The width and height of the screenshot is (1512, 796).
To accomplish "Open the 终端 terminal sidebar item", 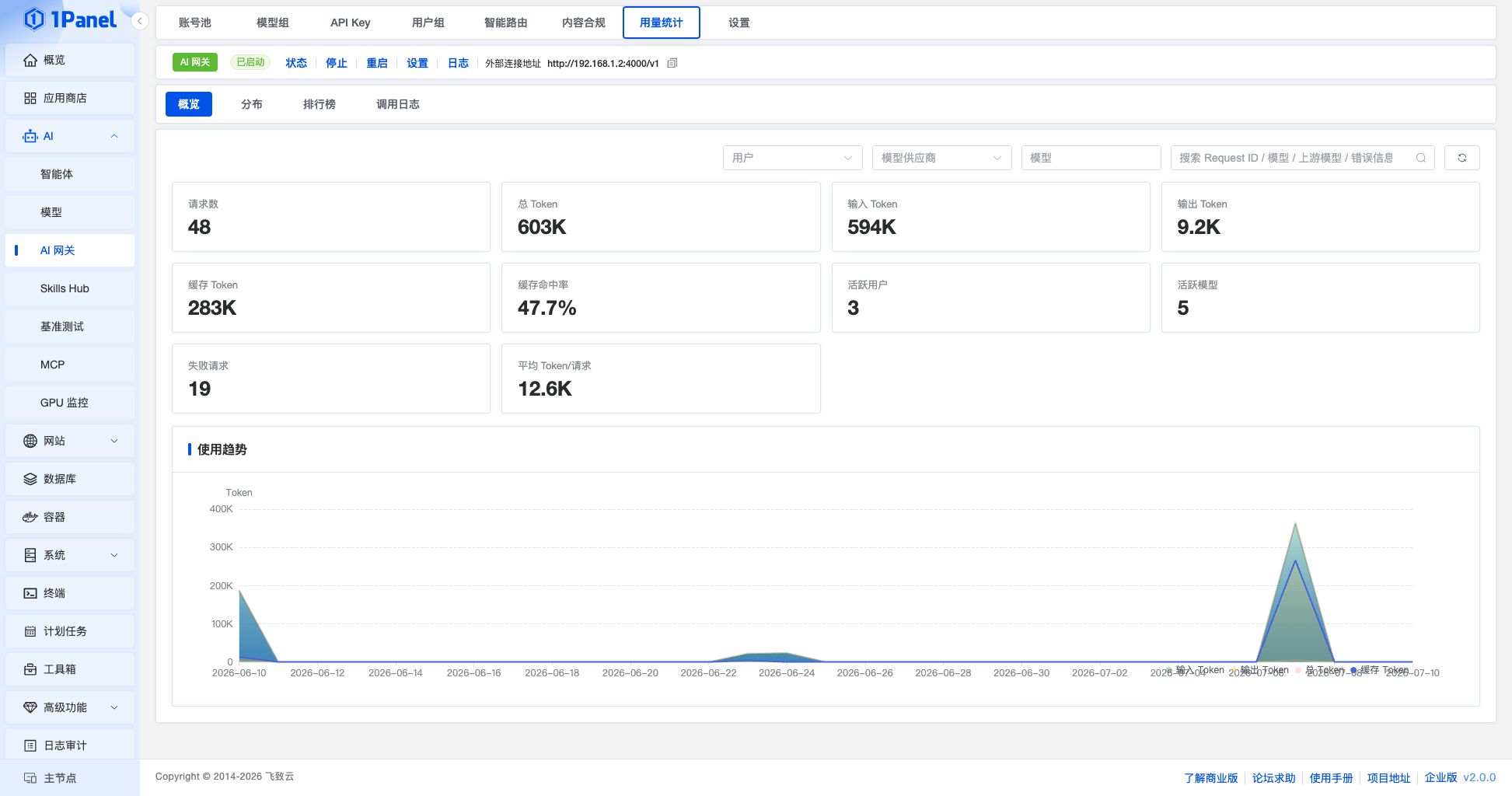I will click(x=70, y=593).
